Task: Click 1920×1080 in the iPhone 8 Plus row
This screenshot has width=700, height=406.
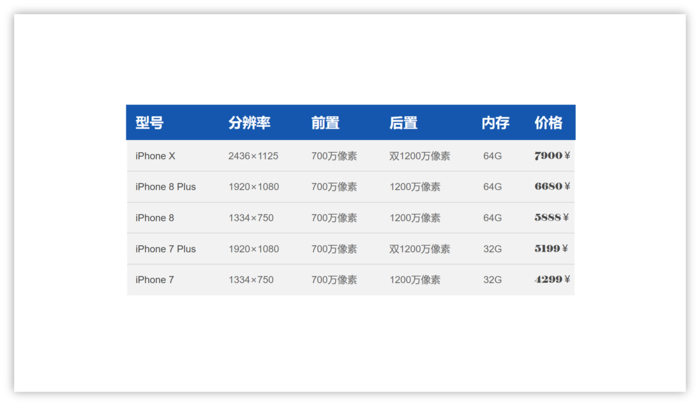Action: click(x=254, y=187)
